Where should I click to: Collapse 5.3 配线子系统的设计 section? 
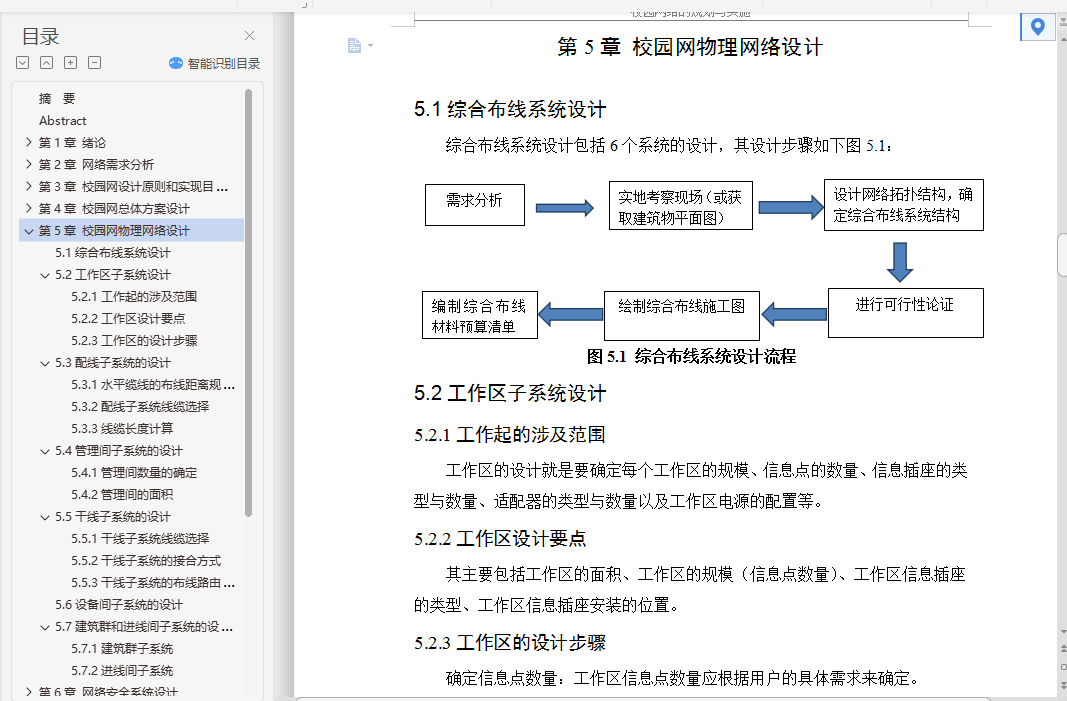45,363
